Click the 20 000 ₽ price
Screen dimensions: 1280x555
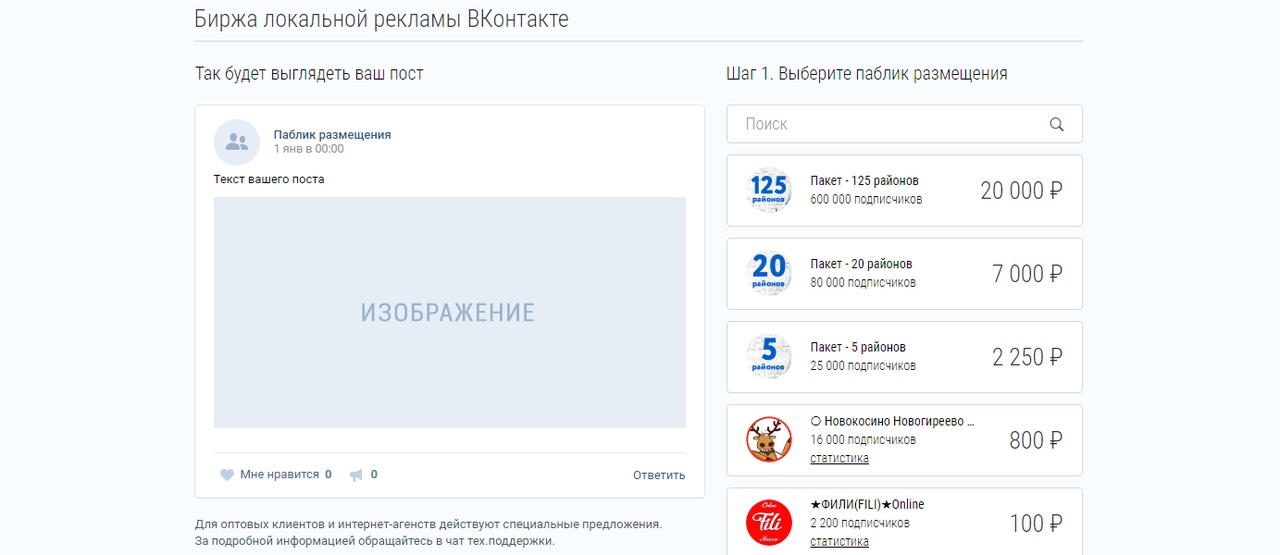(x=1021, y=190)
